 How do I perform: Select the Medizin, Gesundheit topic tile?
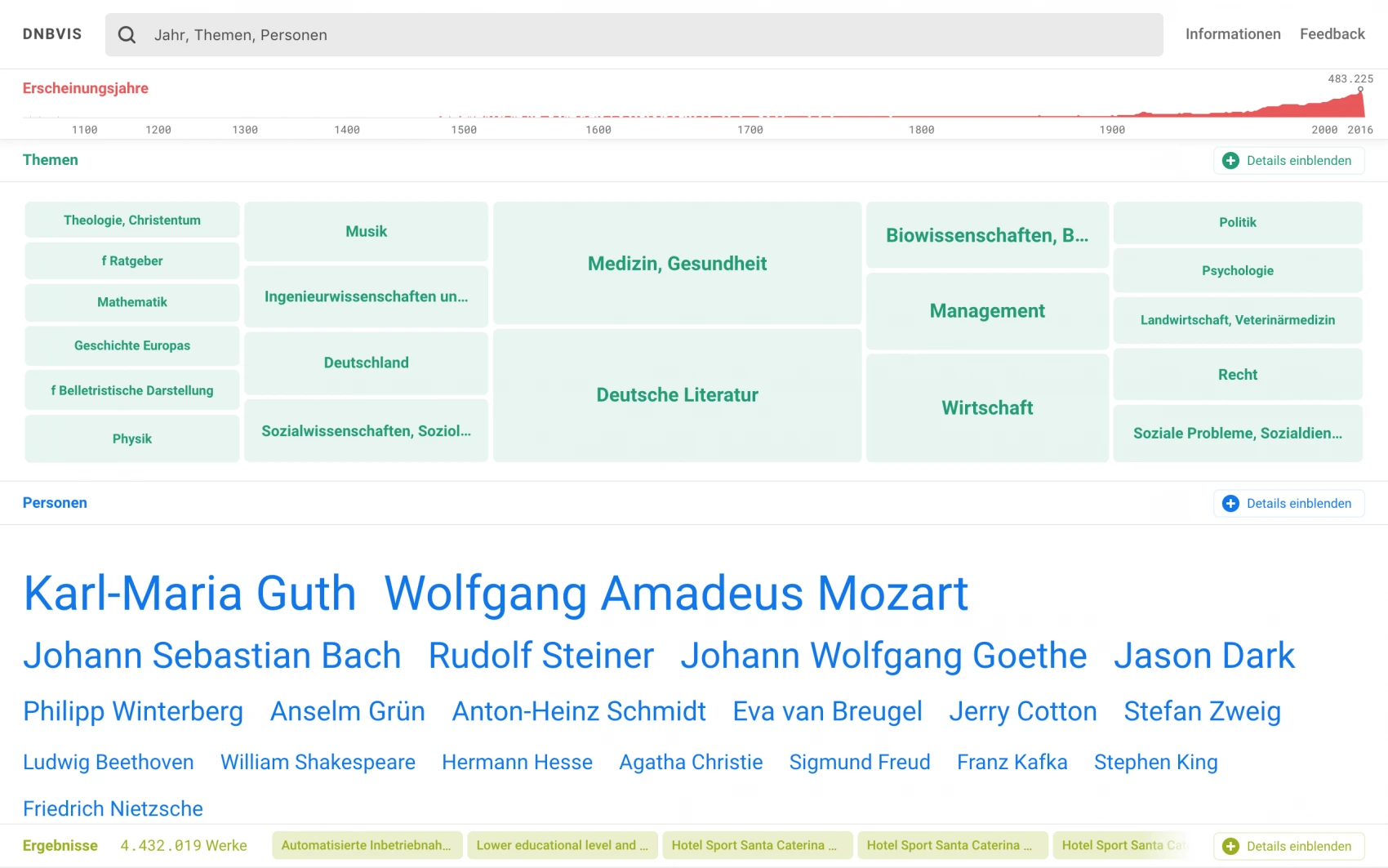pyautogui.click(x=677, y=263)
